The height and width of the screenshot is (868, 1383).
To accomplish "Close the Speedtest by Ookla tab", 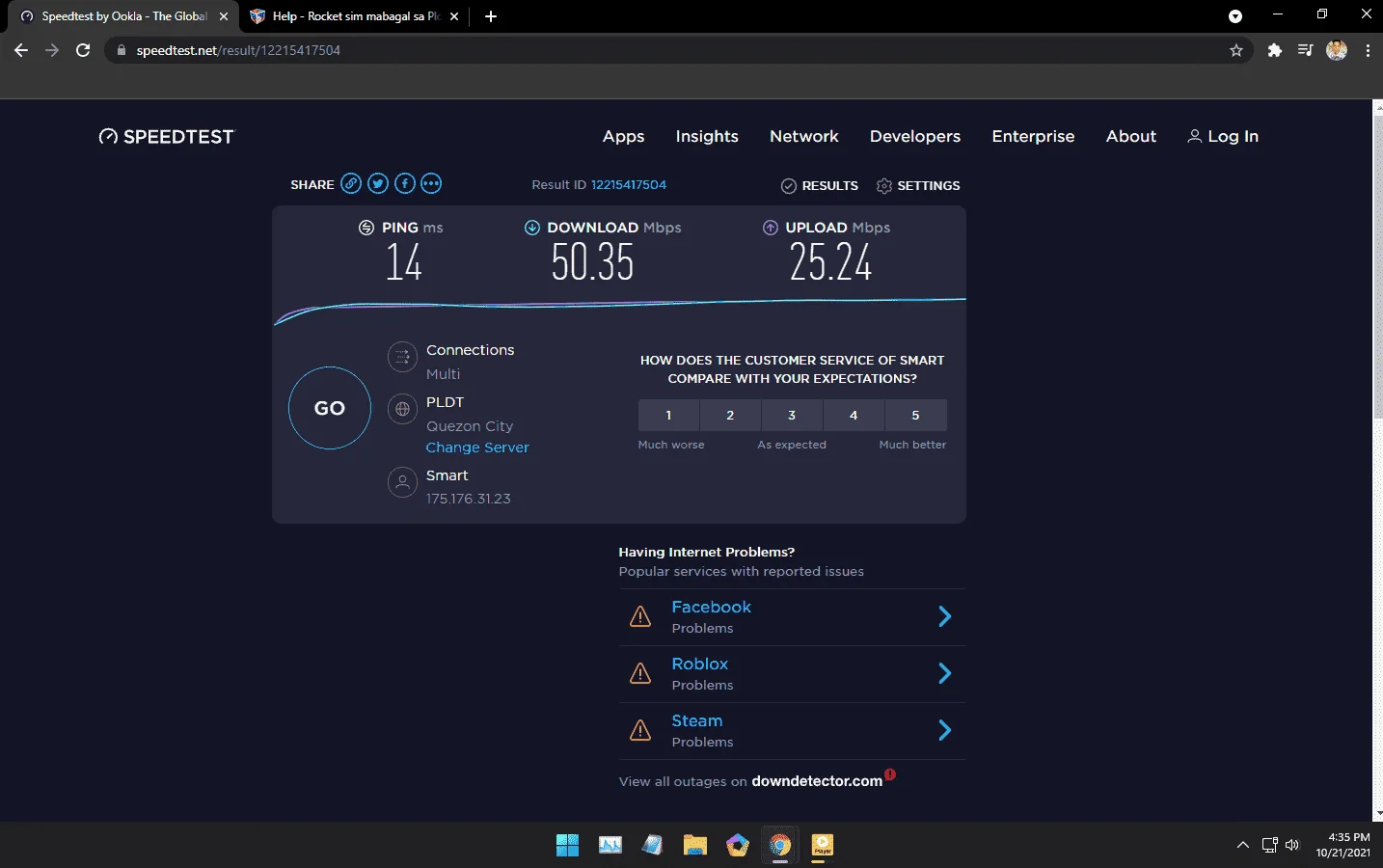I will pos(224,16).
